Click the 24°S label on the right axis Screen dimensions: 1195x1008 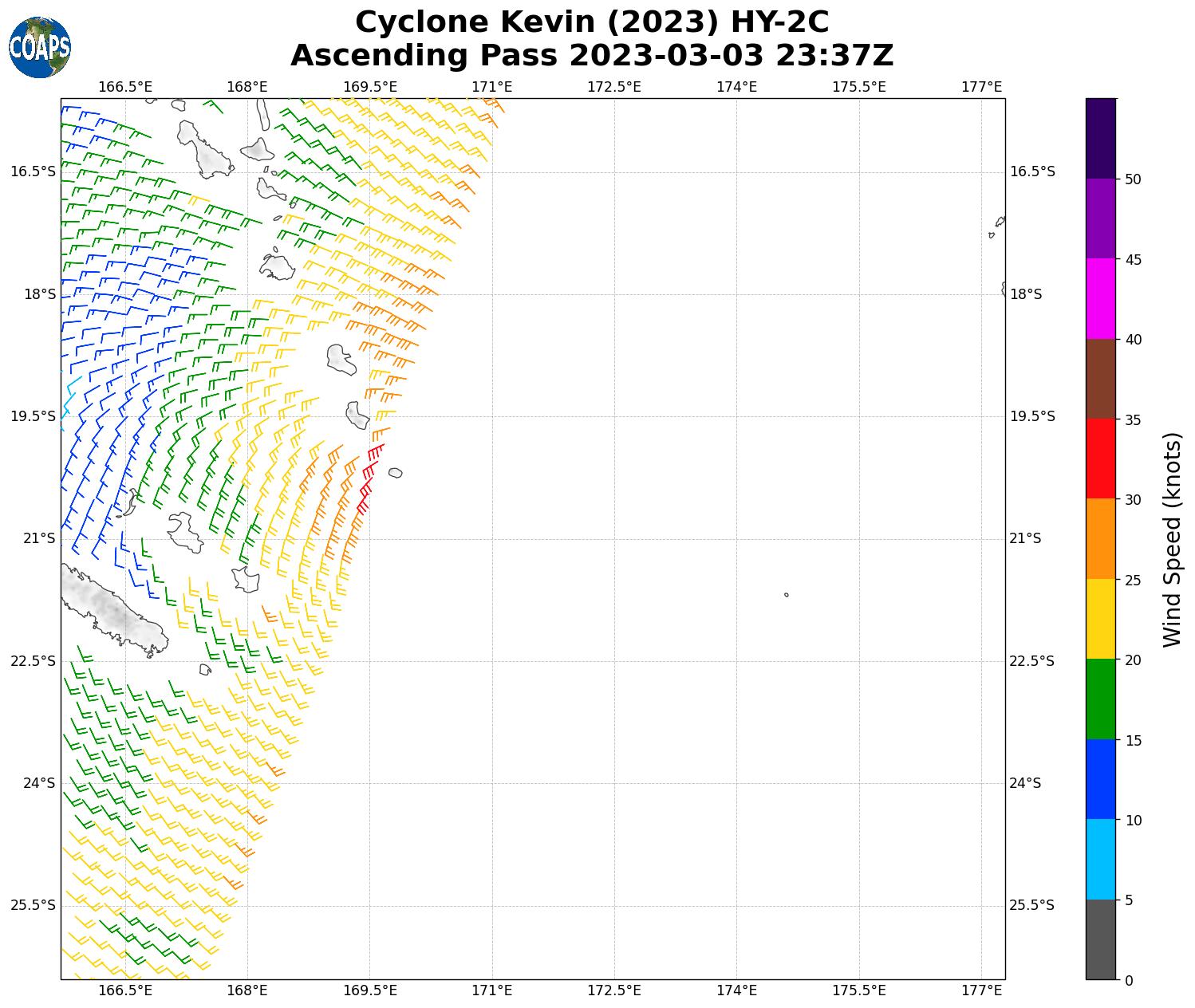tap(1026, 783)
